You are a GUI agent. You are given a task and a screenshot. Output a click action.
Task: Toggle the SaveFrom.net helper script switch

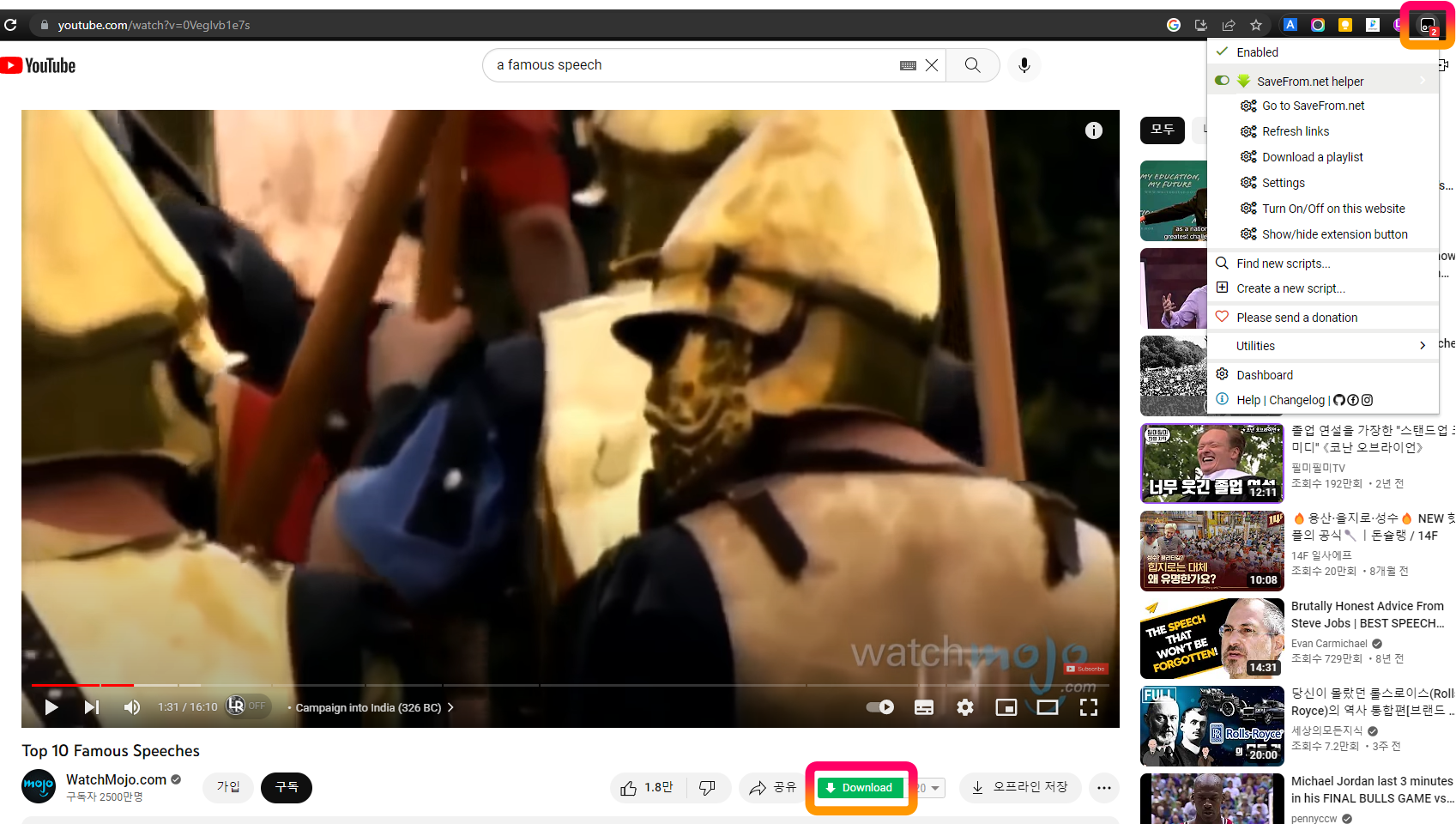1222,81
